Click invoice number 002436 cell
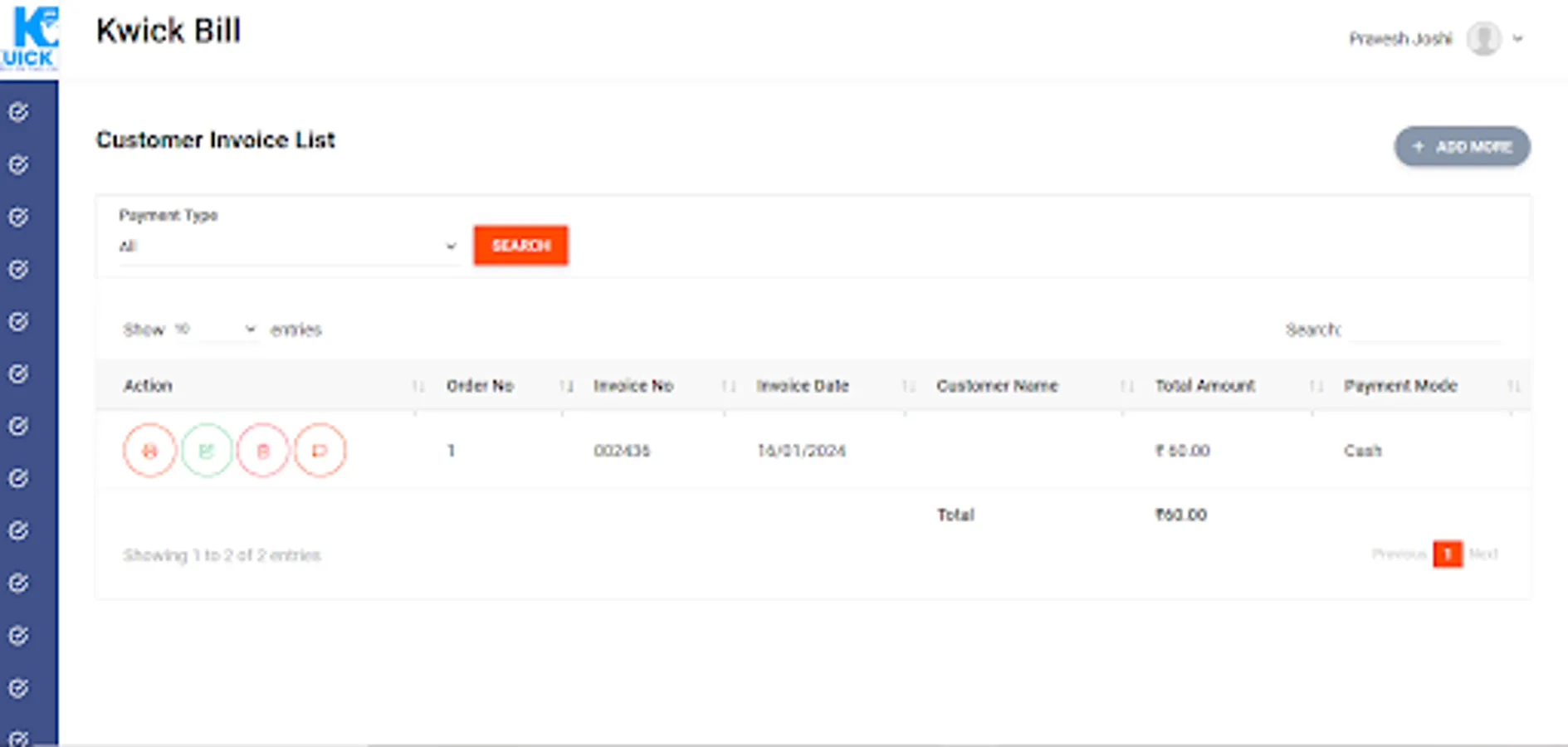 point(622,451)
